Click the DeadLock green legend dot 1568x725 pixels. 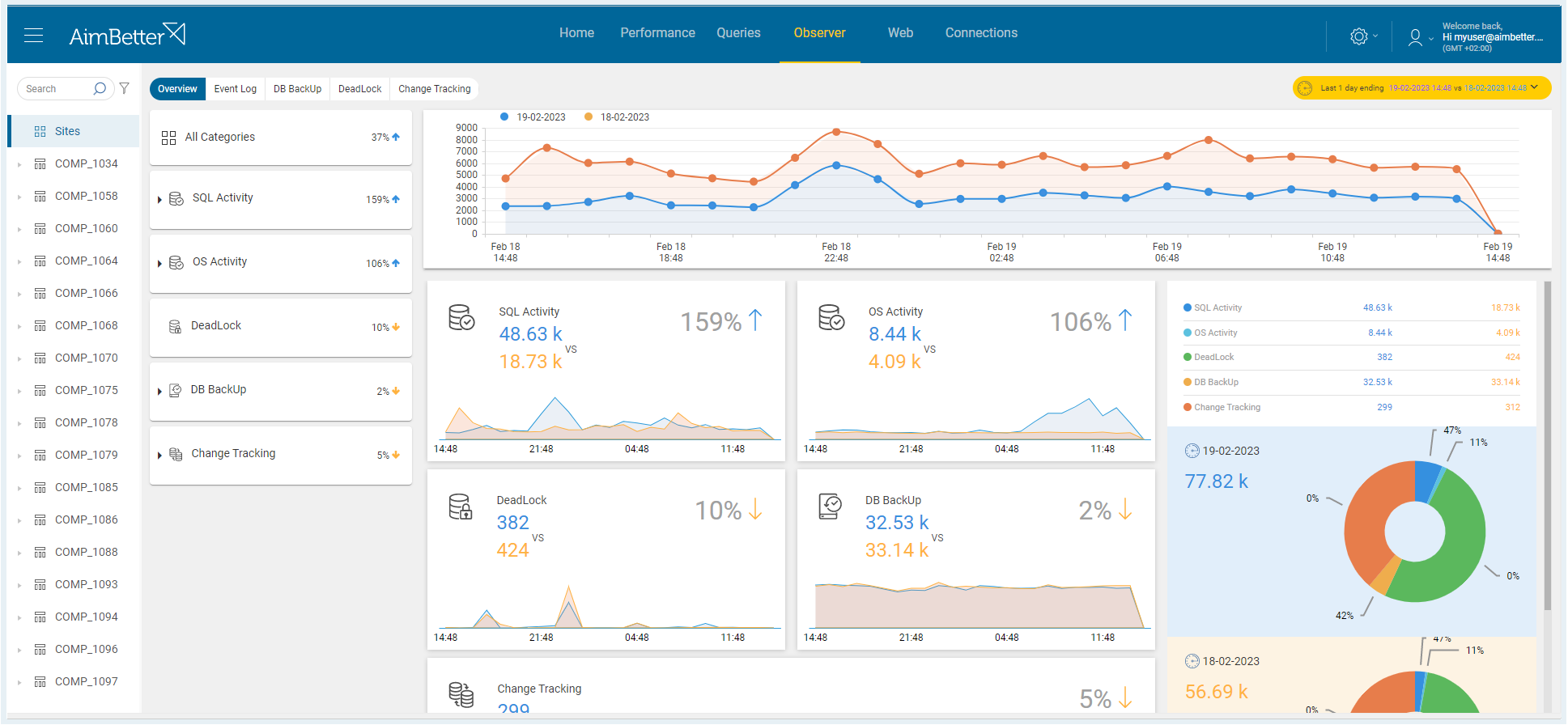click(1188, 357)
